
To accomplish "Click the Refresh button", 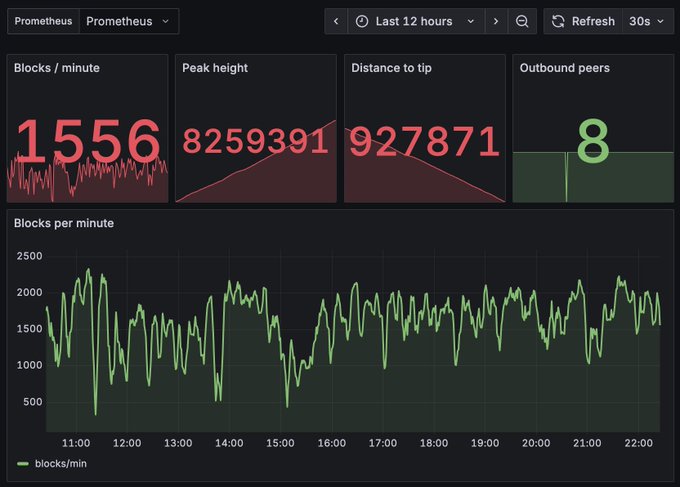I will click(x=583, y=21).
